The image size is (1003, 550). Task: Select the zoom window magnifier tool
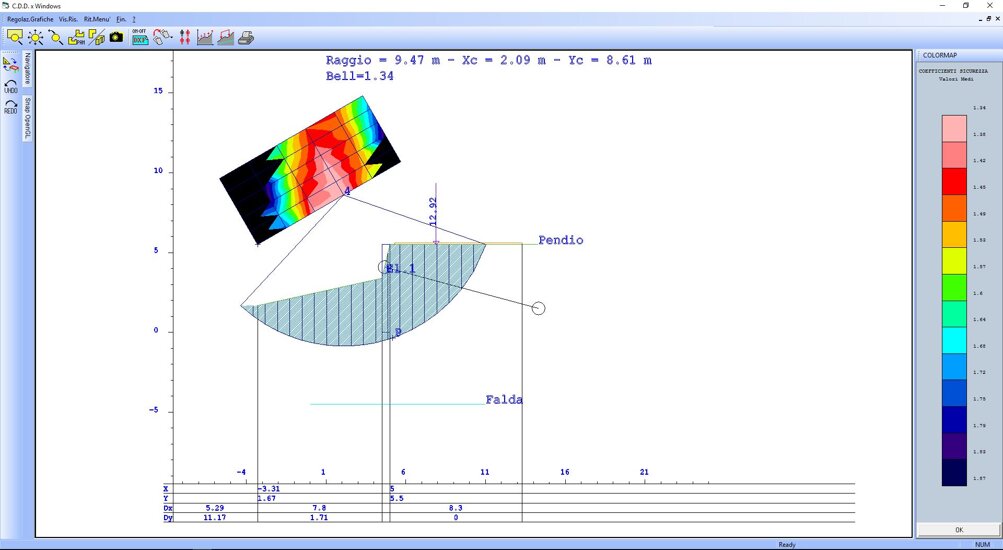[15, 37]
